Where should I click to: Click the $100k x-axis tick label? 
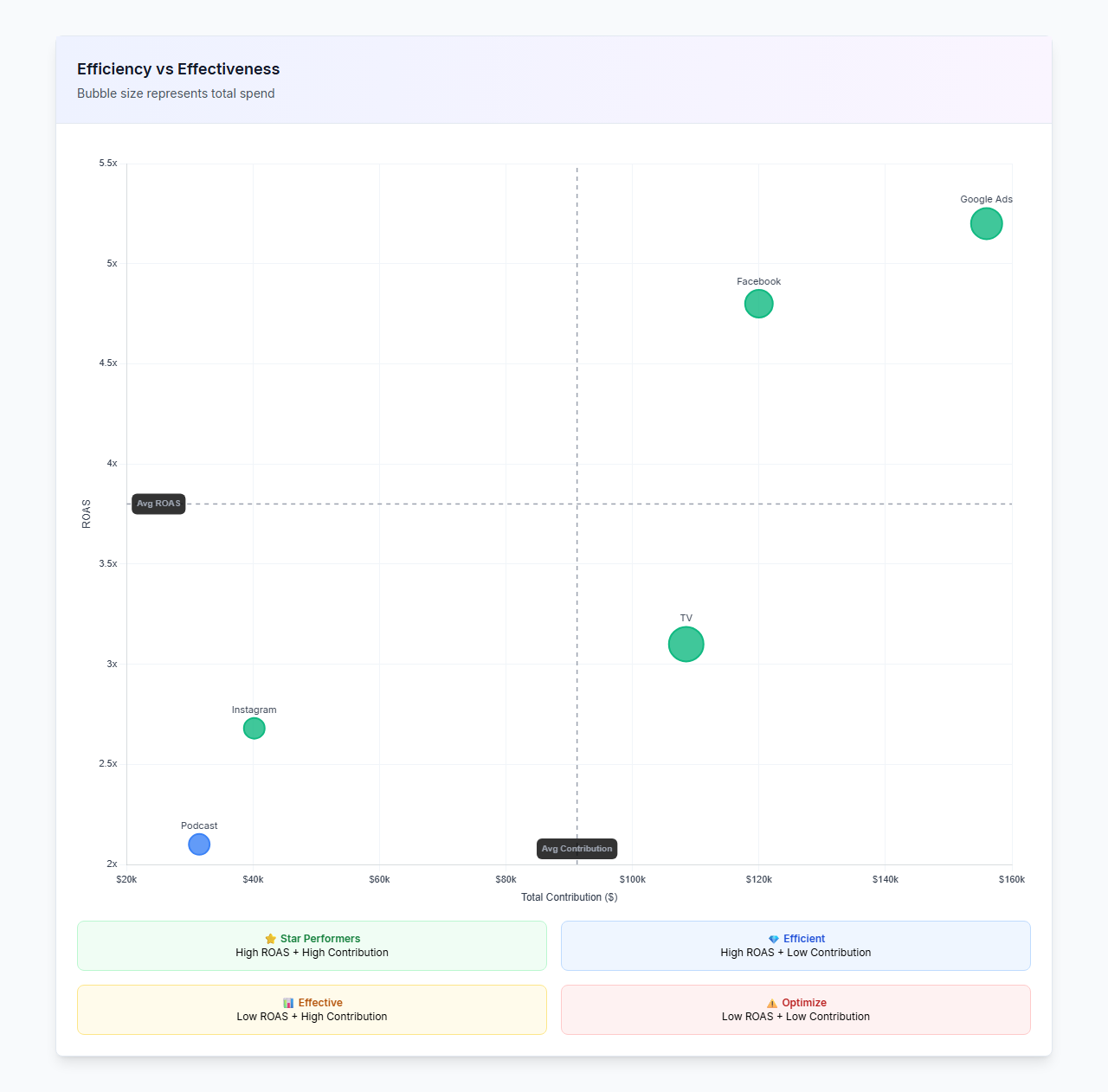[633, 879]
